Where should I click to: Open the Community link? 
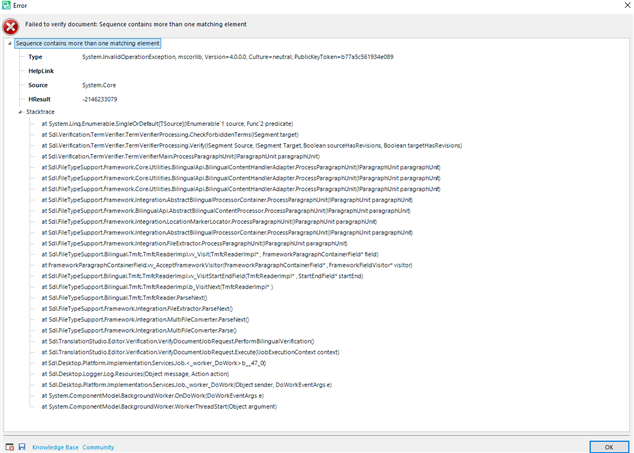(x=98, y=447)
